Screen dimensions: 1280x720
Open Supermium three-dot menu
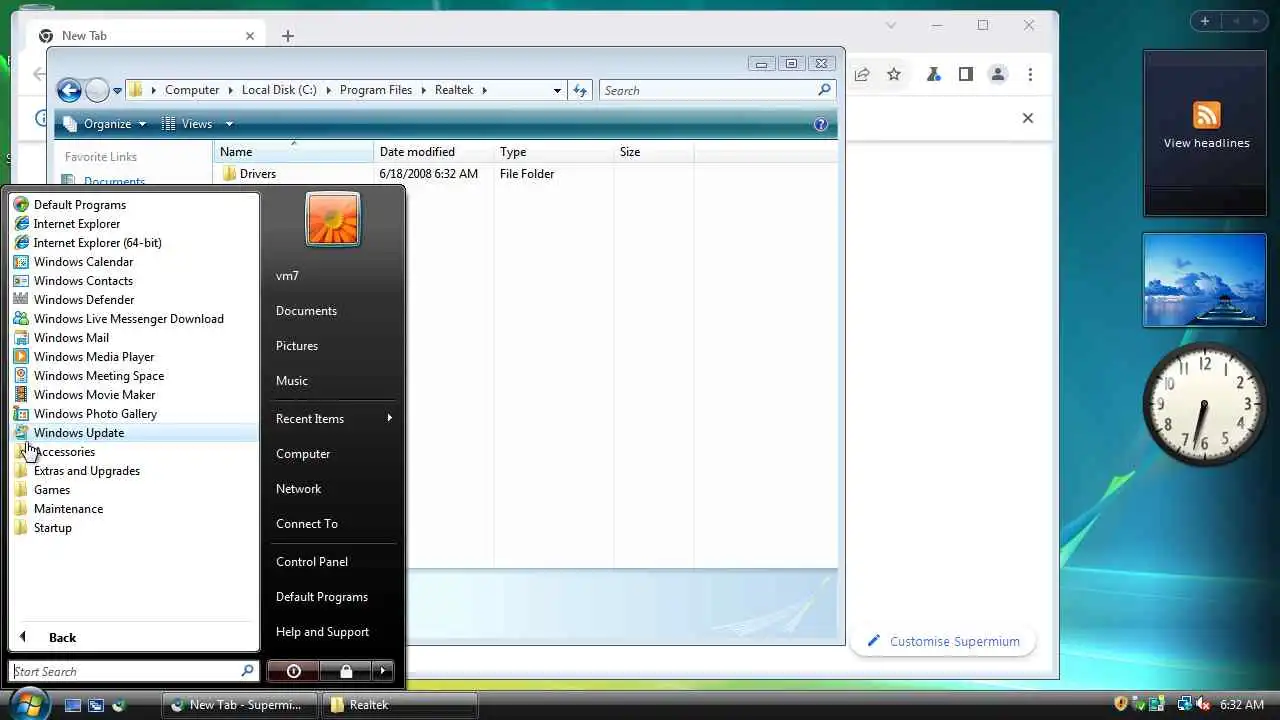click(1029, 74)
